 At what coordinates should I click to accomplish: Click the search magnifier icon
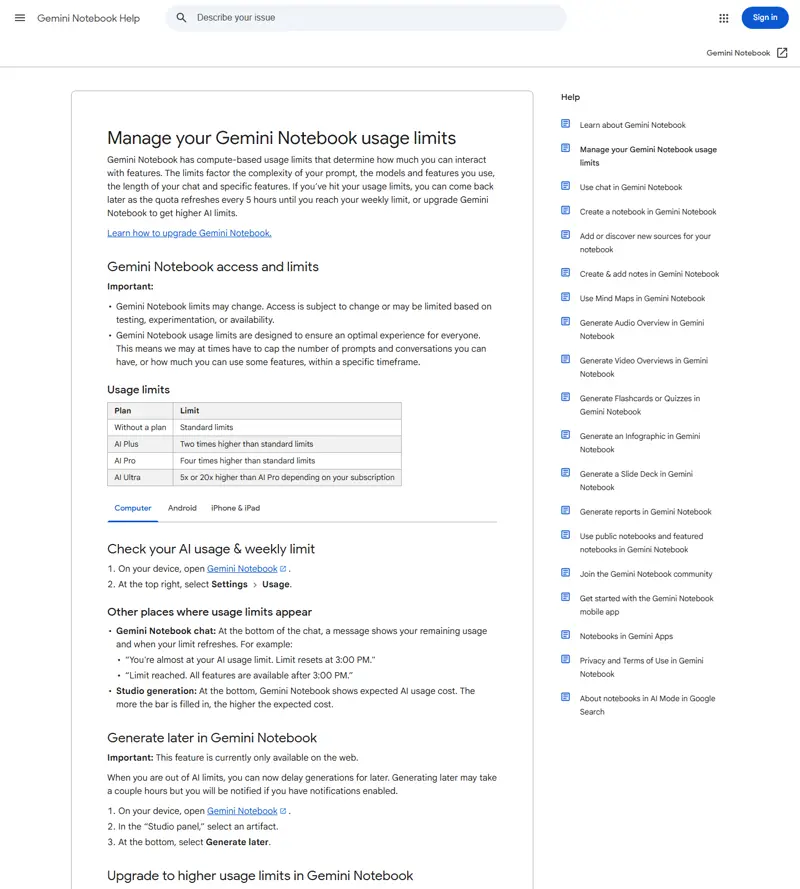(x=181, y=18)
